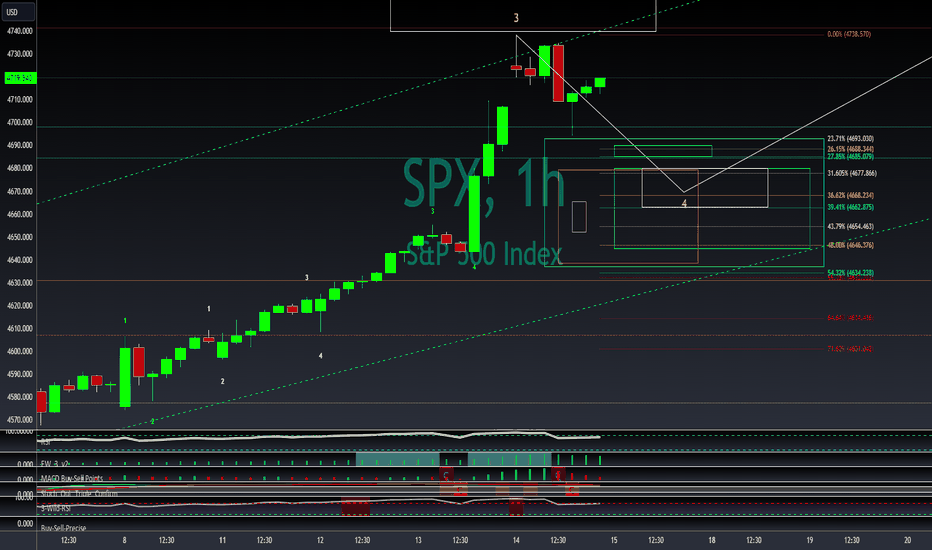Select the Buy-Sell-Precise indicator label
Viewport: 932px width, 550px height.
[x=64, y=528]
